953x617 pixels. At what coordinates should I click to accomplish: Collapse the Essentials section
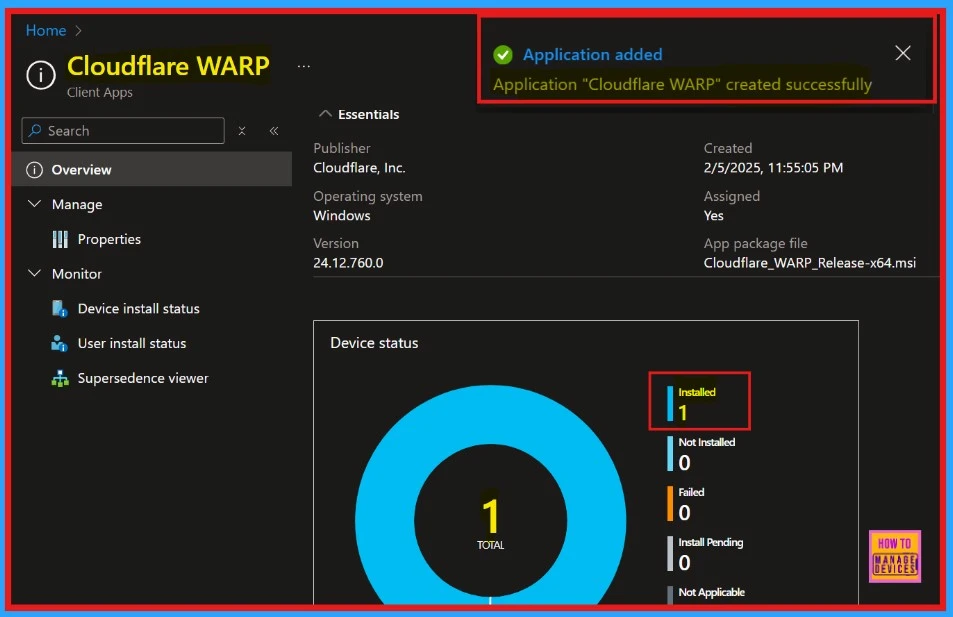pos(325,114)
